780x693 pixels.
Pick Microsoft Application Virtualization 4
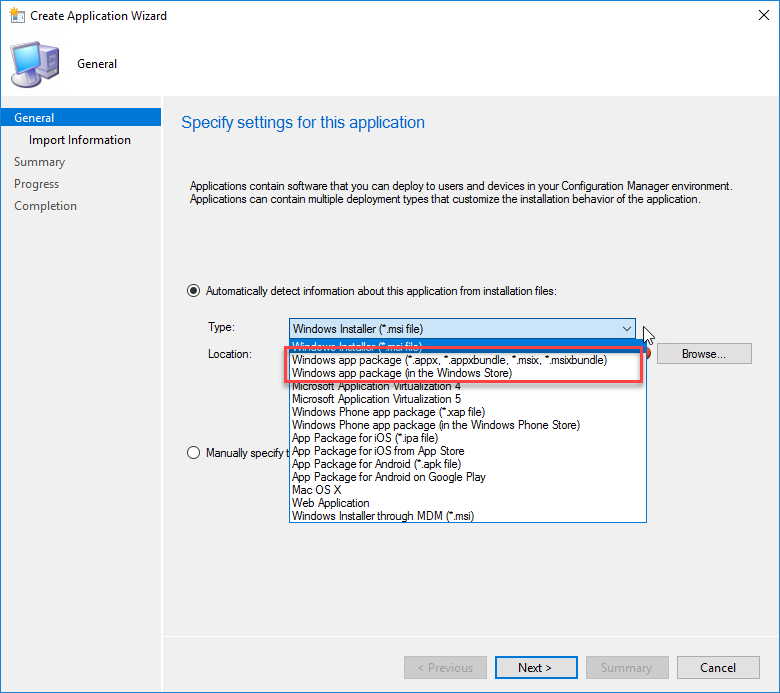376,386
